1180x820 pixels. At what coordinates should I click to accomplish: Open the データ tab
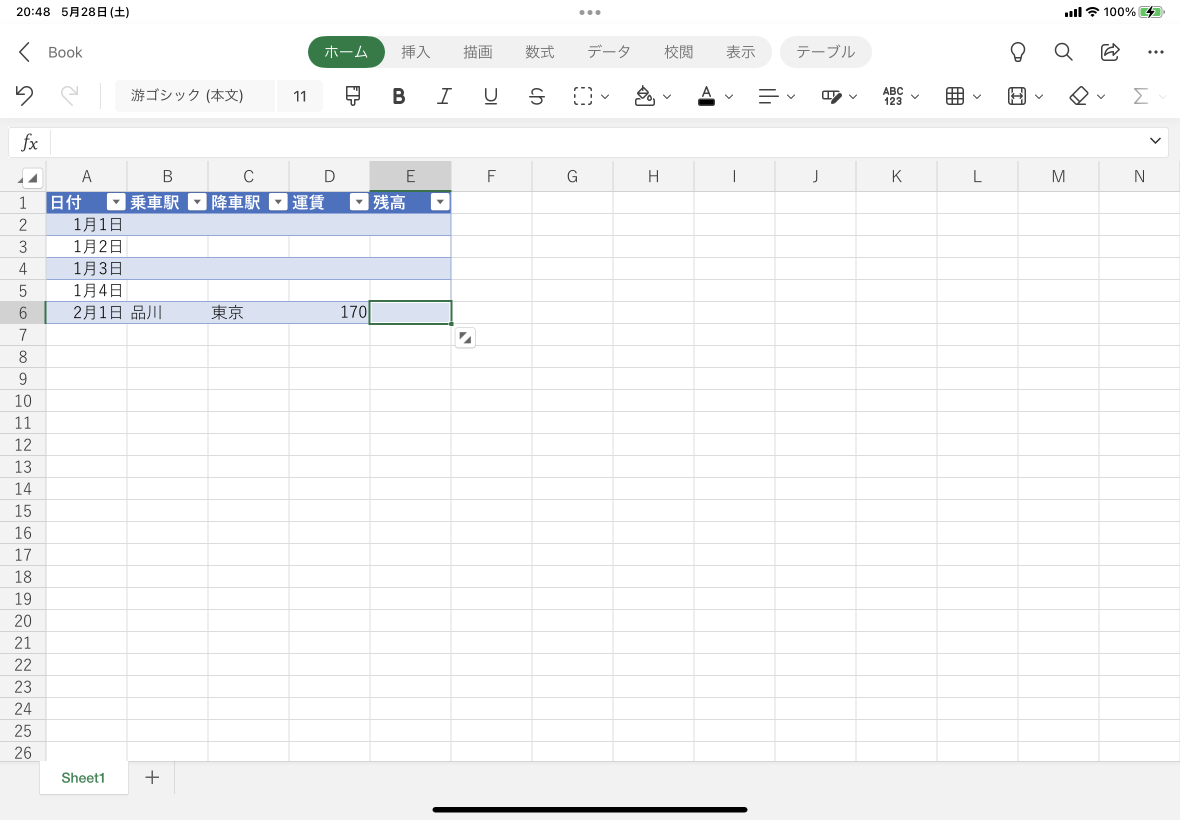[x=609, y=52]
